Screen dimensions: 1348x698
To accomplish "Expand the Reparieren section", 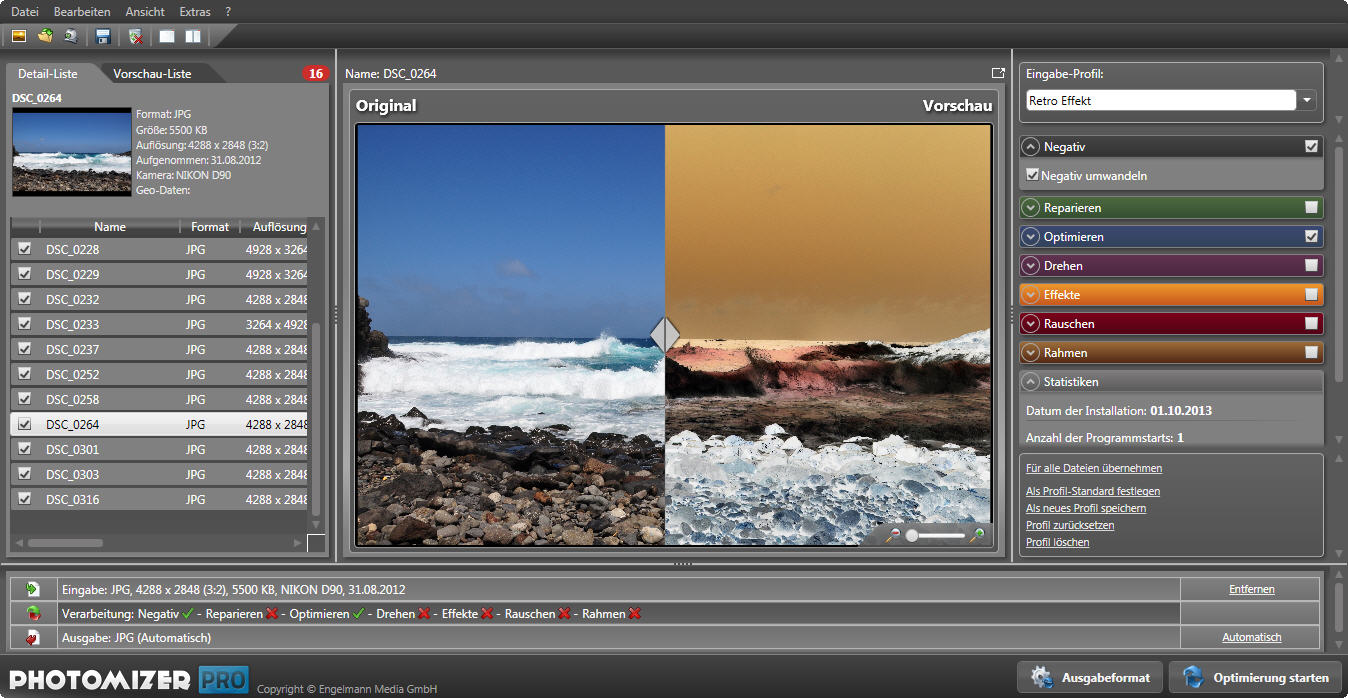I will [x=1030, y=208].
